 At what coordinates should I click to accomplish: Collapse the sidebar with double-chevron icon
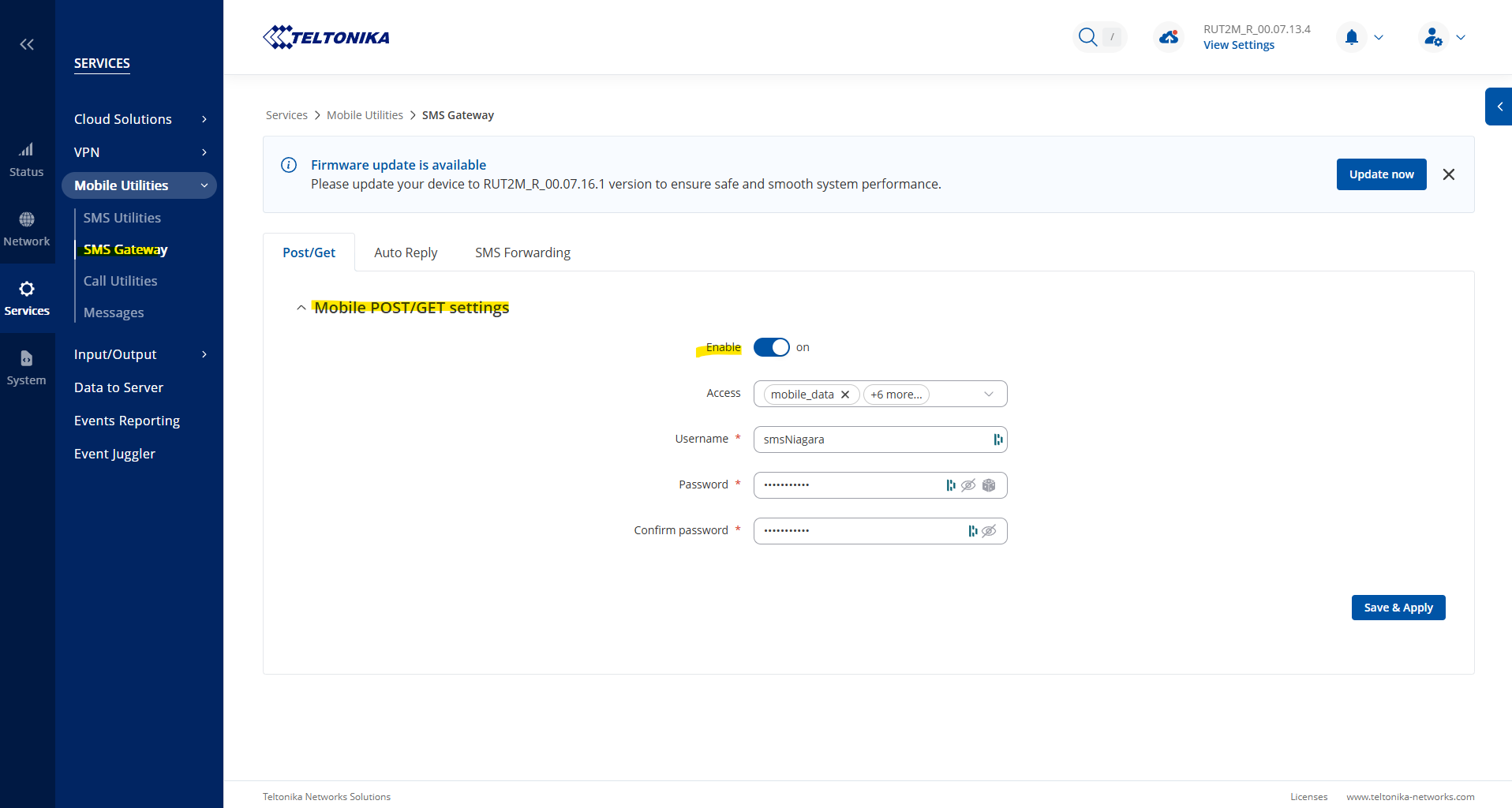(27, 44)
